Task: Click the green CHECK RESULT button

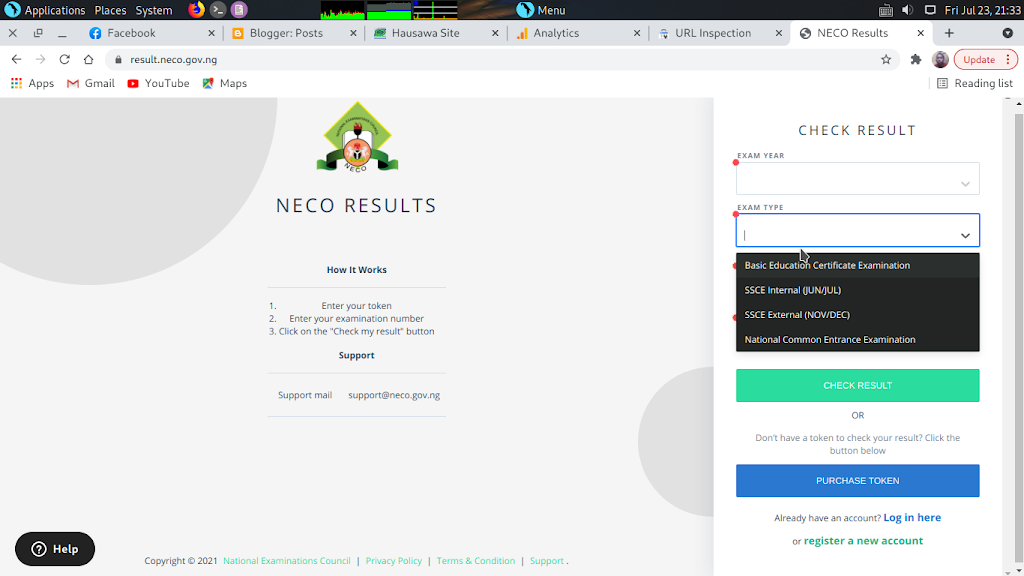Action: [x=857, y=385]
